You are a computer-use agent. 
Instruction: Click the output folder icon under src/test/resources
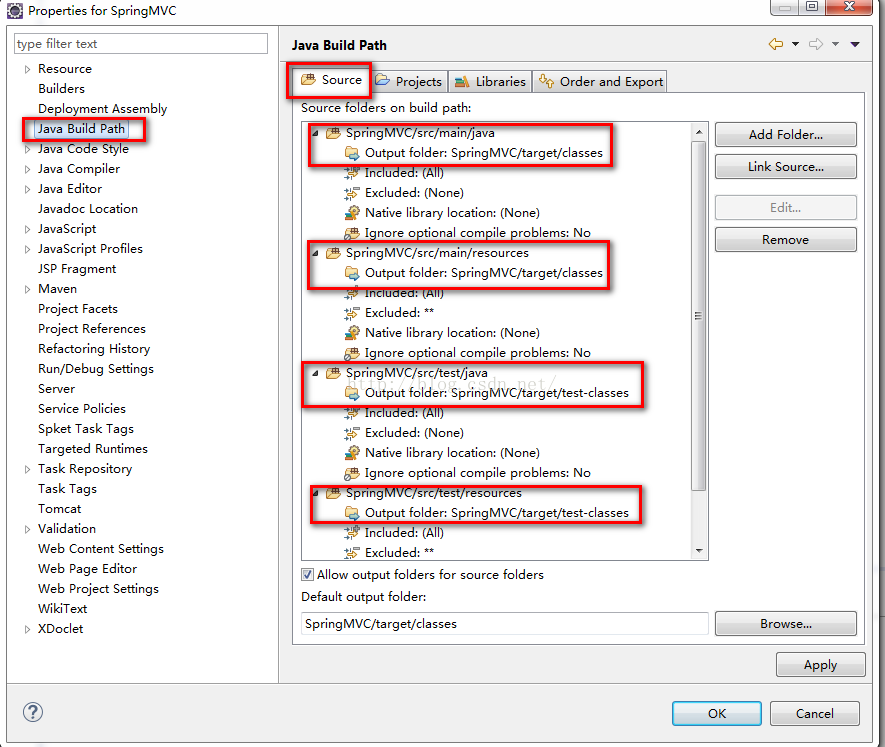(x=352, y=513)
